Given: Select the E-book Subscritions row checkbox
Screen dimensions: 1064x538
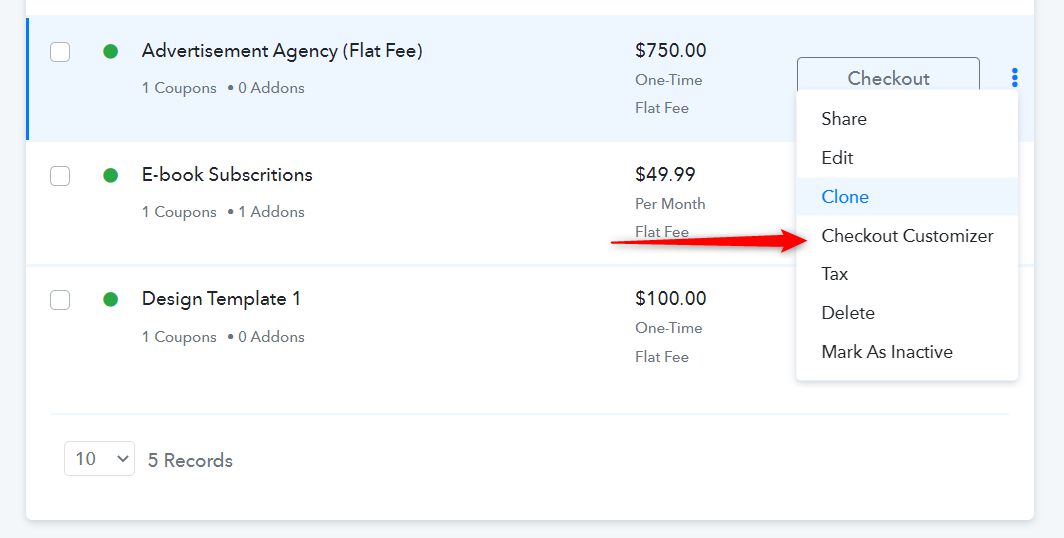Looking at the screenshot, I should [x=60, y=176].
